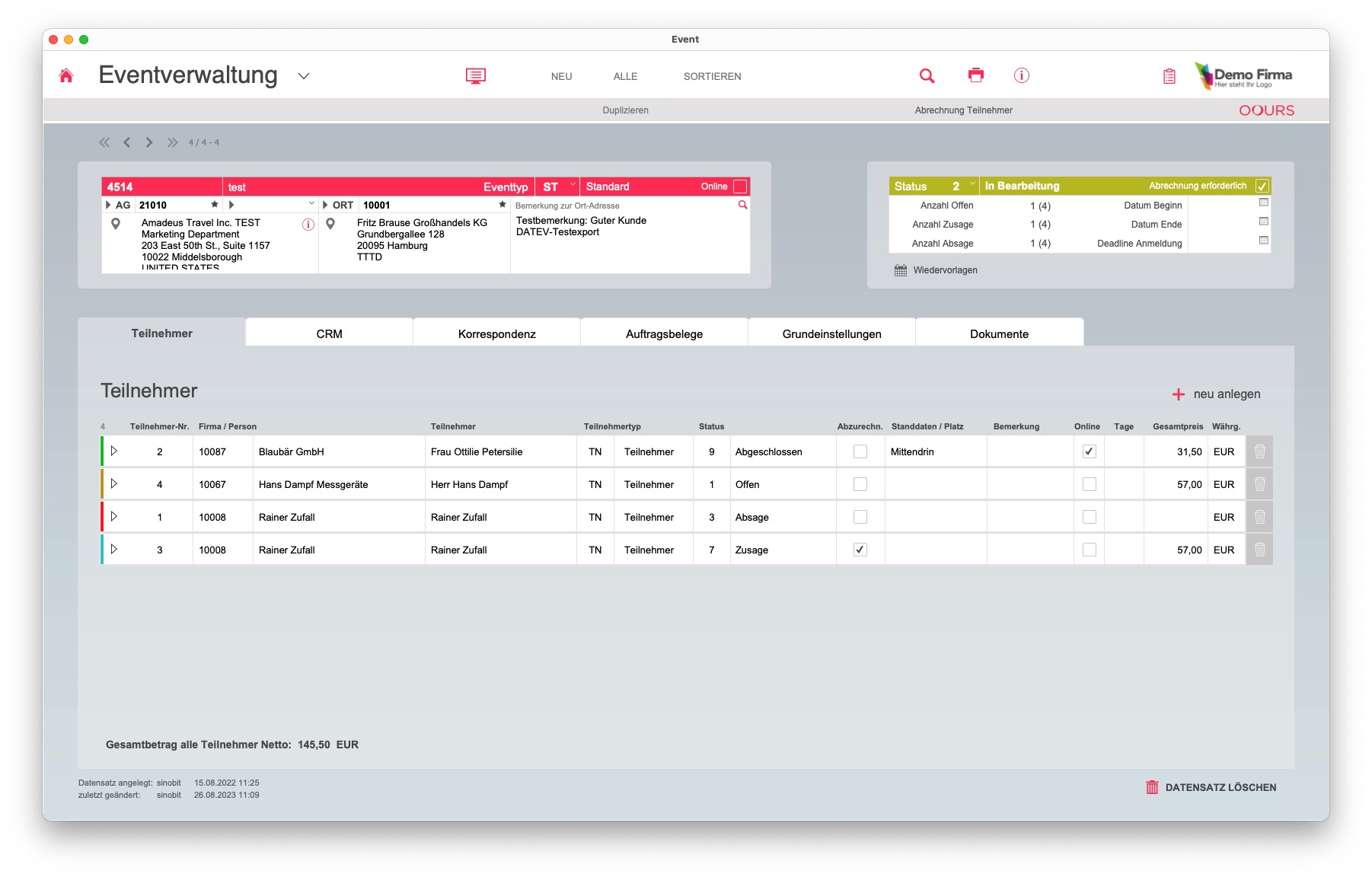1372x877 pixels.
Task: Expand Blaubär GmbH participant row
Action: [113, 451]
